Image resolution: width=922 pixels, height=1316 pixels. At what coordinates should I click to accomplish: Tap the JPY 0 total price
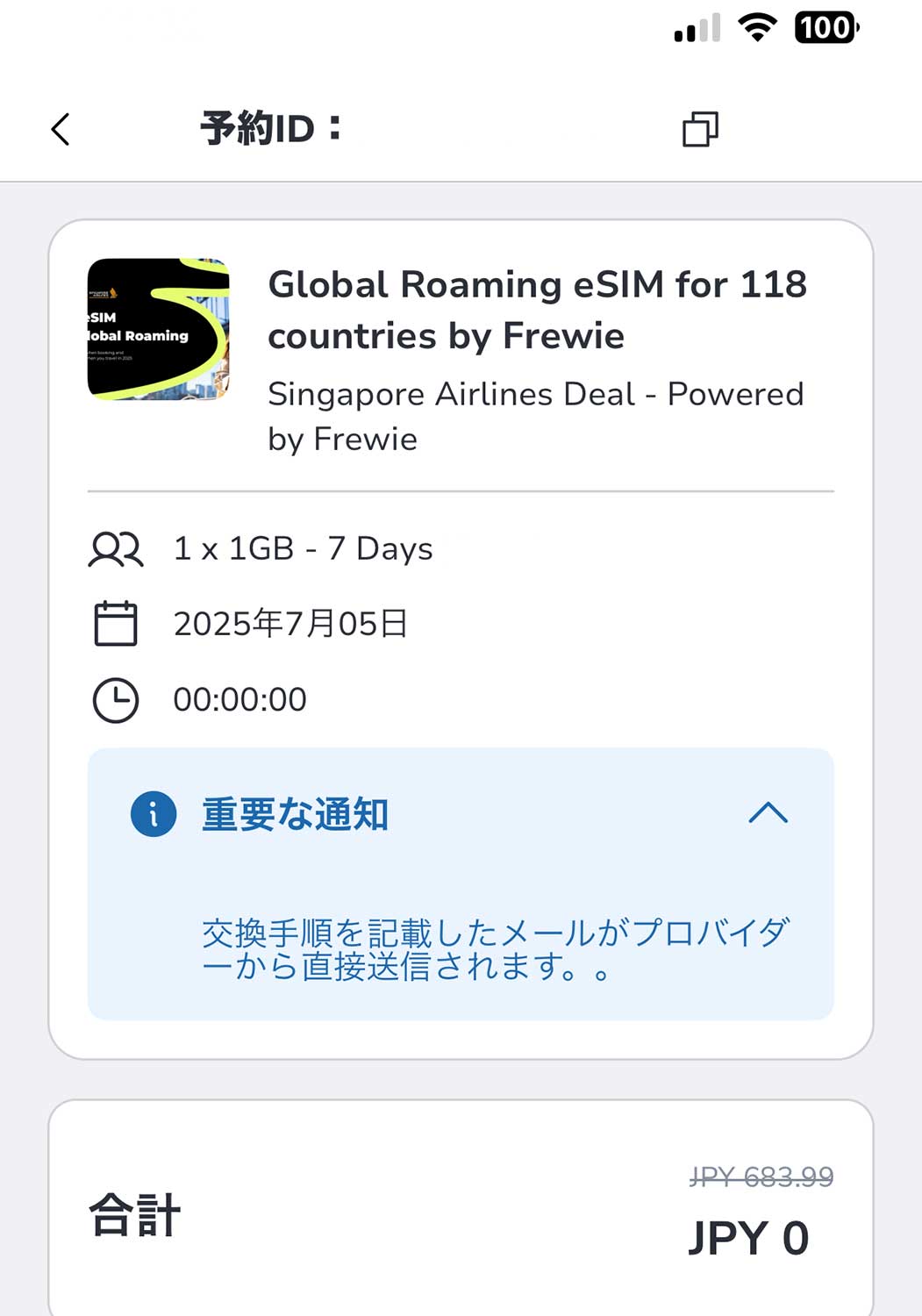coord(748,1238)
